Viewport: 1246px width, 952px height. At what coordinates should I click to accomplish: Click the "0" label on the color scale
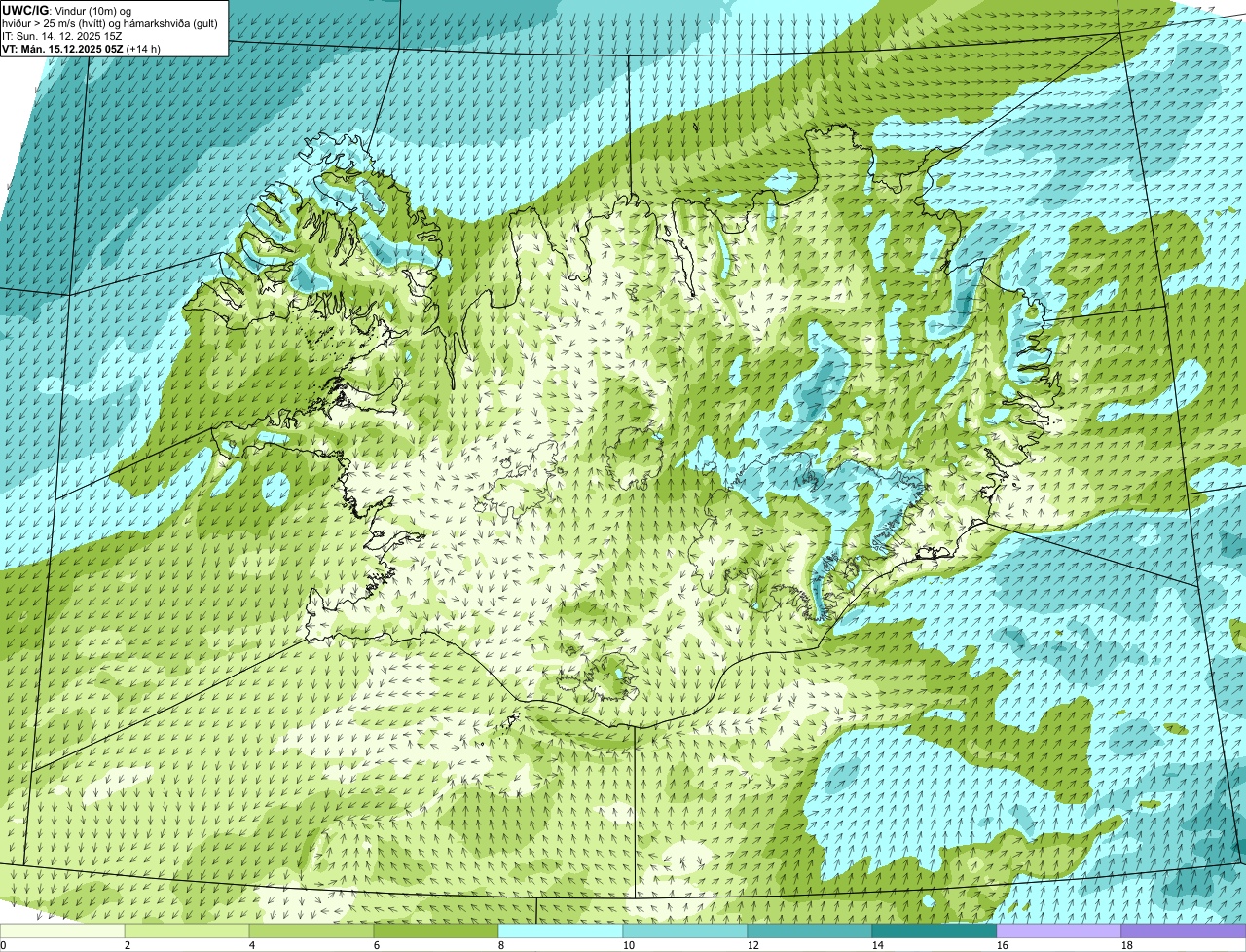tap(3, 945)
